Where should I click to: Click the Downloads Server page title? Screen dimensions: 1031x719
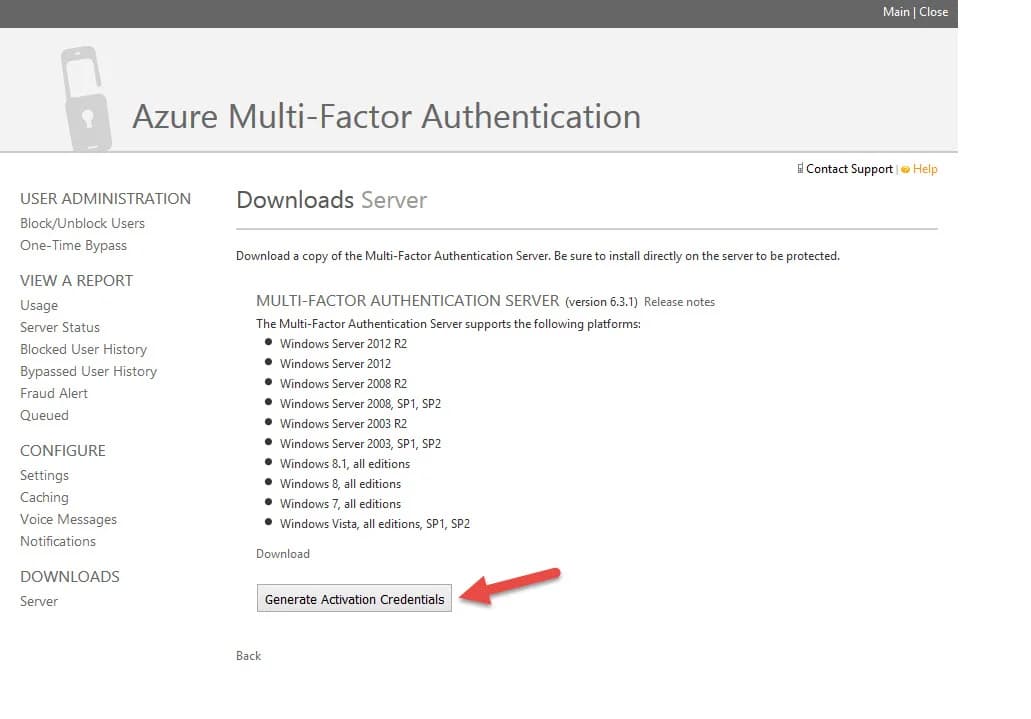pyautogui.click(x=331, y=200)
